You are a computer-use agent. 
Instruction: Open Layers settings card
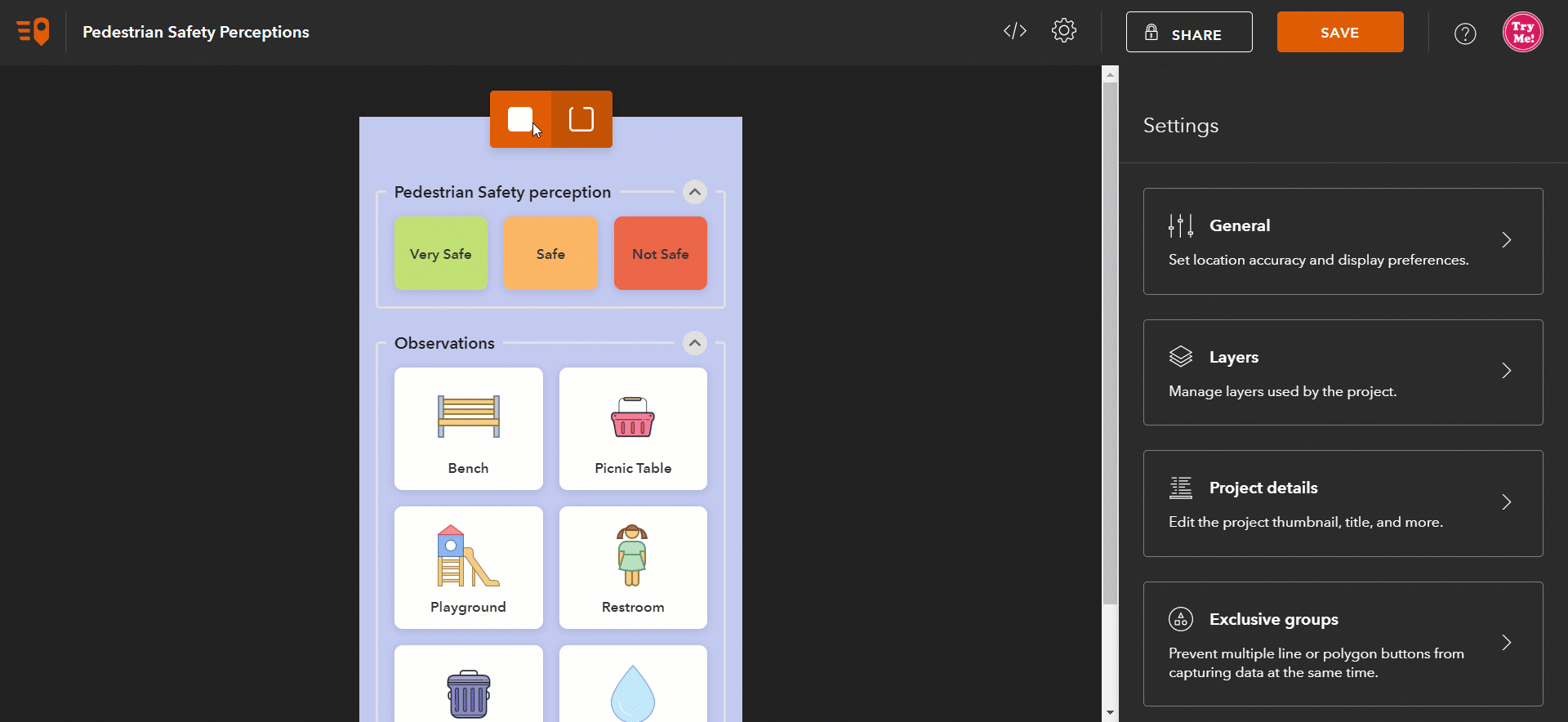point(1343,372)
